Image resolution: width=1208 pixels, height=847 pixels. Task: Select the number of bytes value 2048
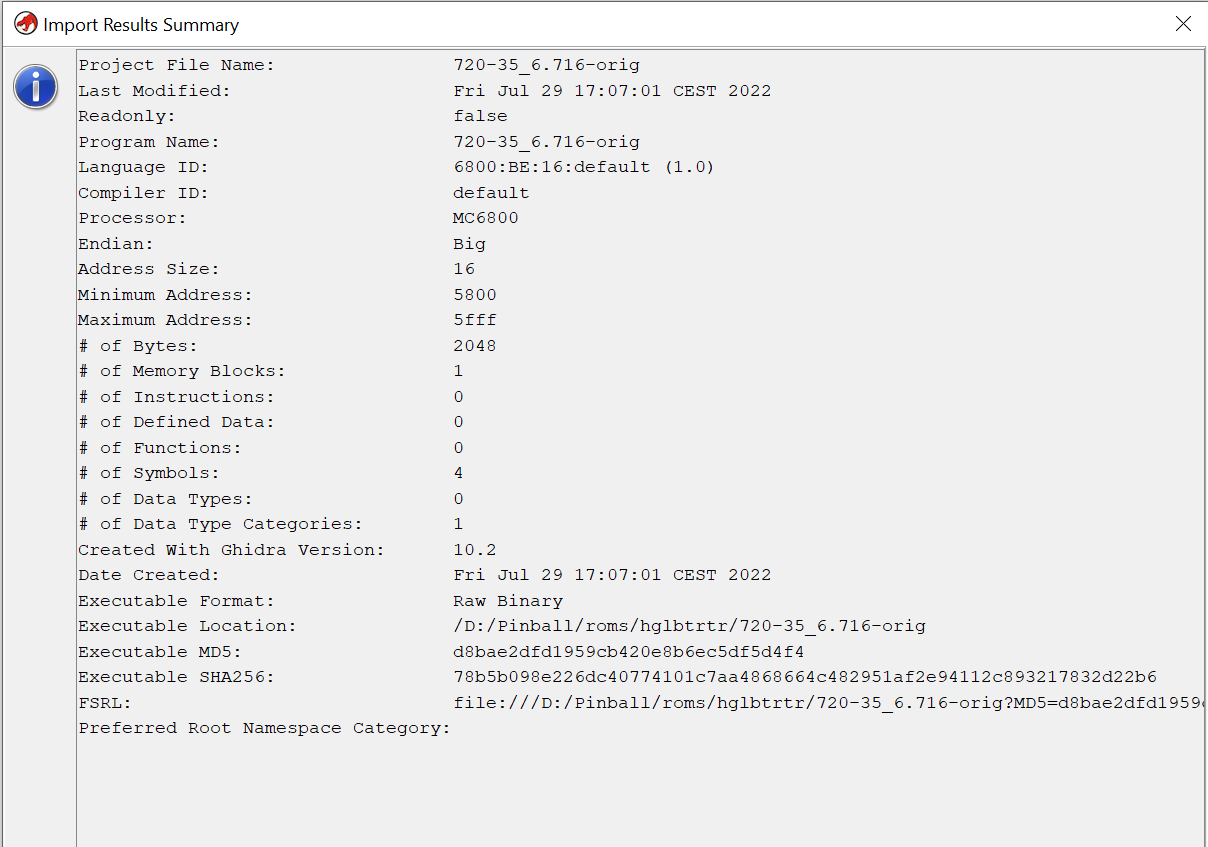475,346
